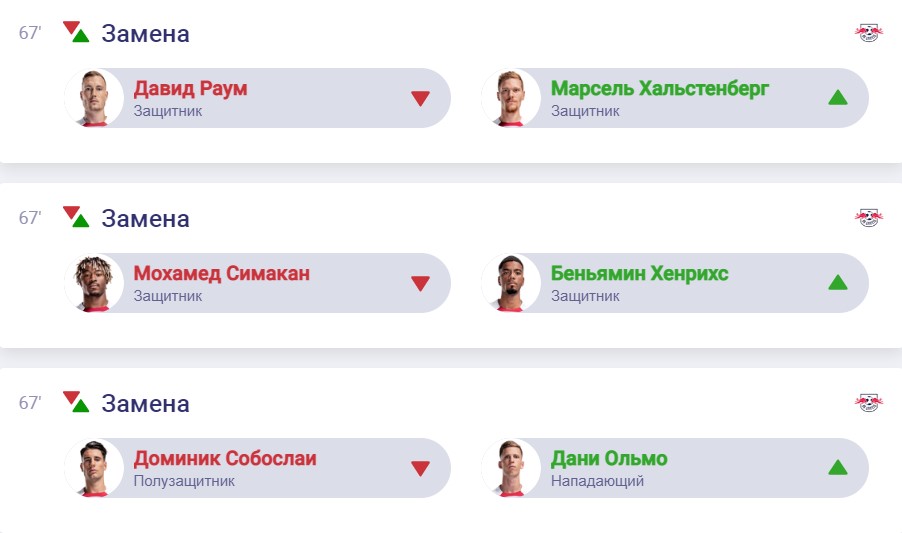Click RB Leipzig logo in first substitution row
902x533 pixels.
868,33
